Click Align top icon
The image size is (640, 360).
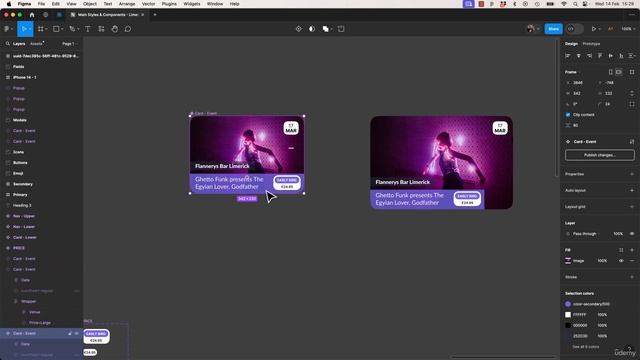[x=600, y=56]
